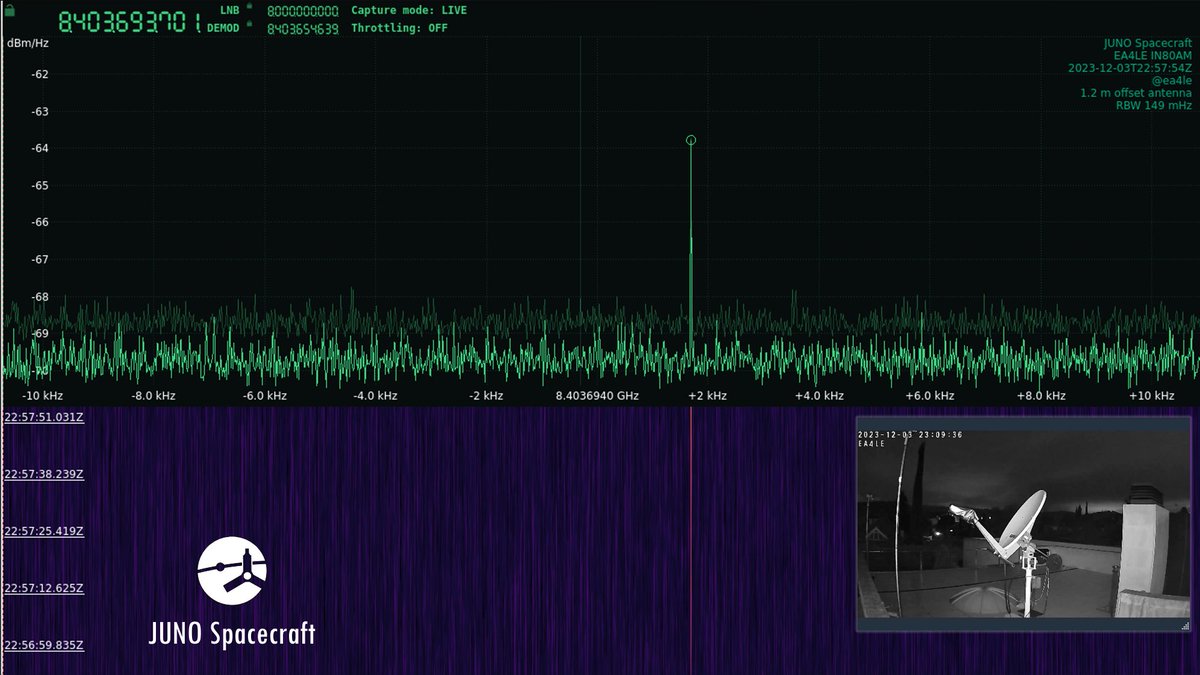This screenshot has height=675, width=1200.
Task: Click the '+10 kHz' frequency axis label
Action: 1151,396
